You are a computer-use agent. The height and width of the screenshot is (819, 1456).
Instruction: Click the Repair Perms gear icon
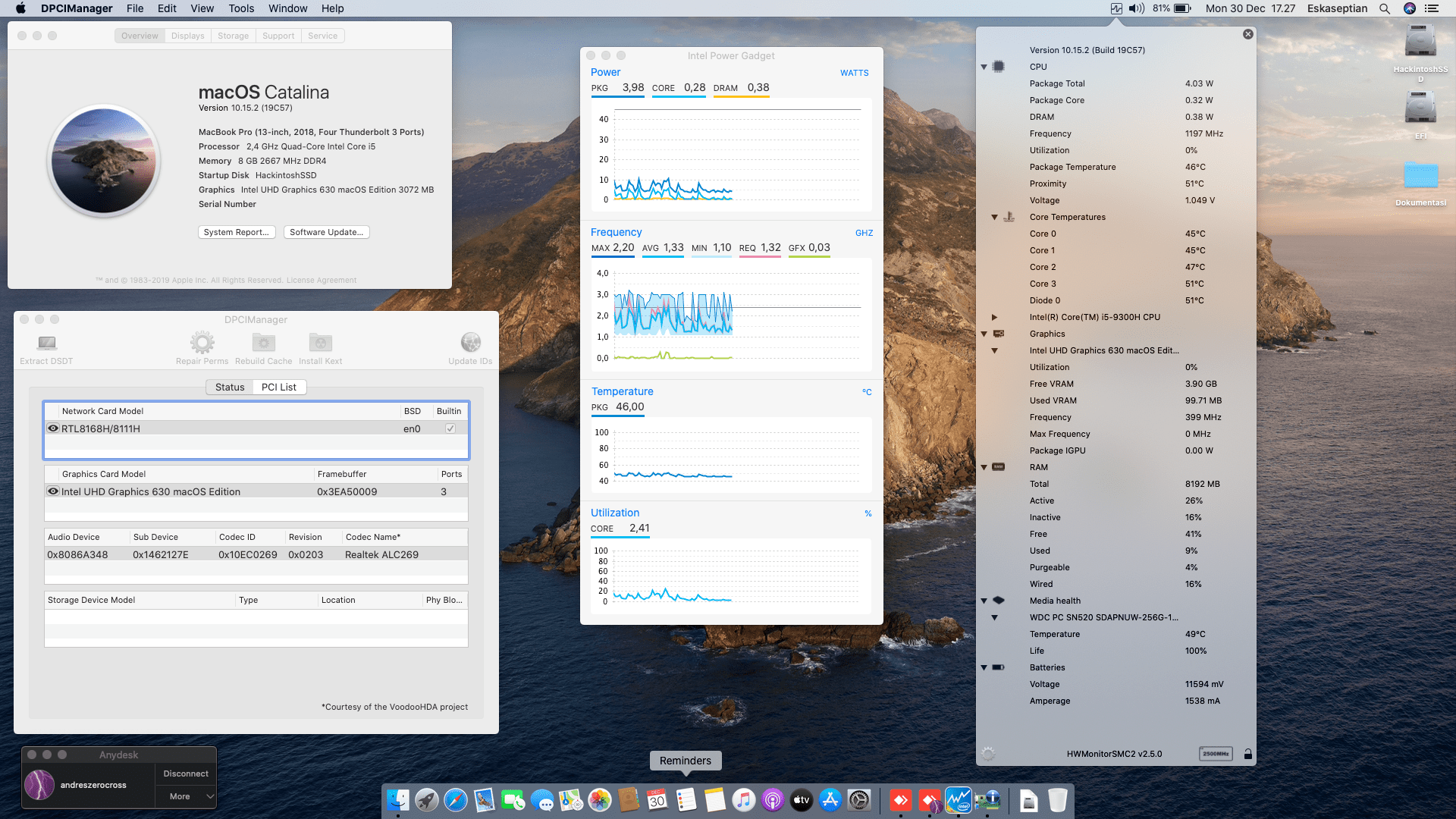click(202, 343)
